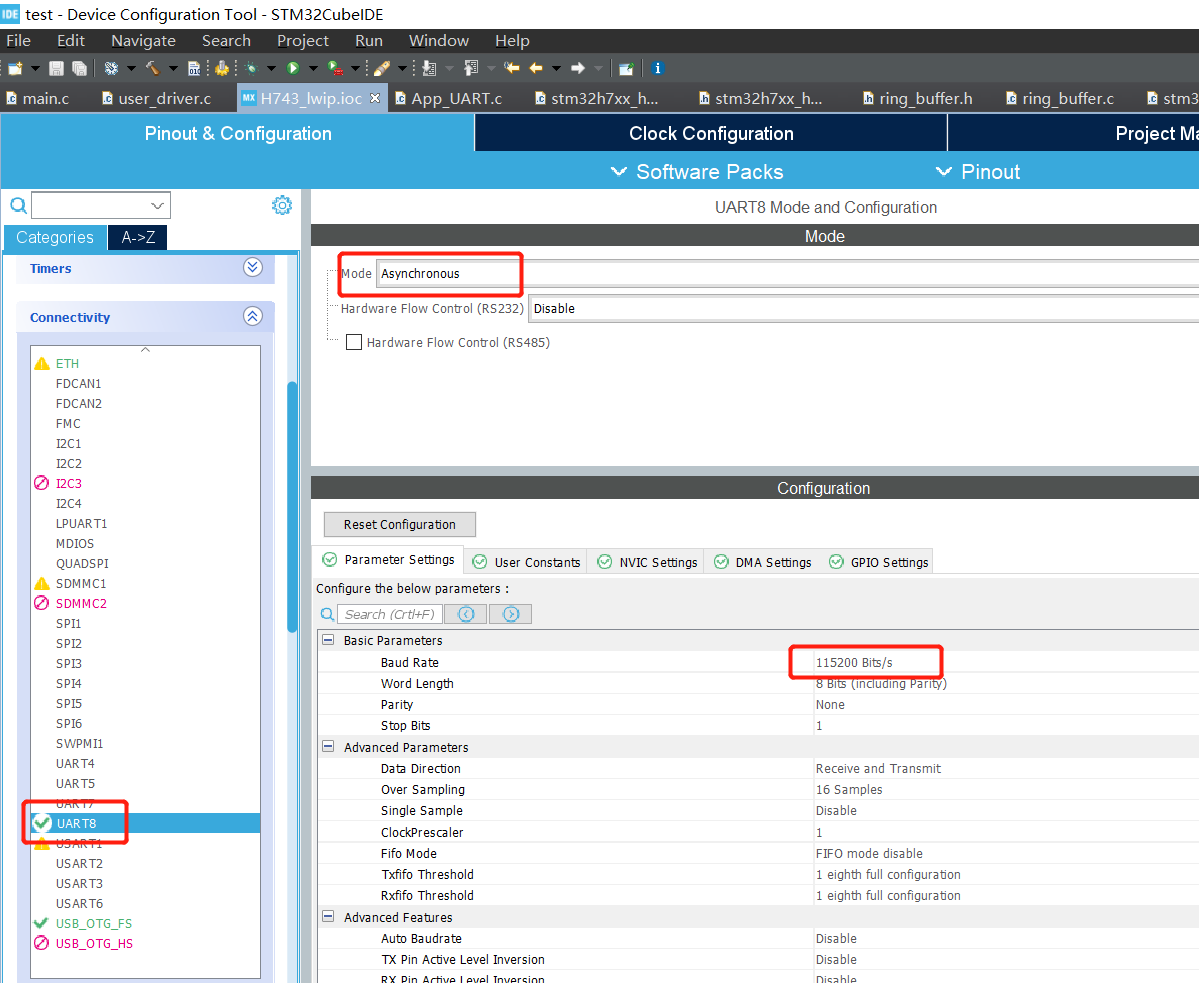Screen dimensions: 1199x983
Task: Select the UART4 peripheral
Action: pyautogui.click(x=75, y=764)
